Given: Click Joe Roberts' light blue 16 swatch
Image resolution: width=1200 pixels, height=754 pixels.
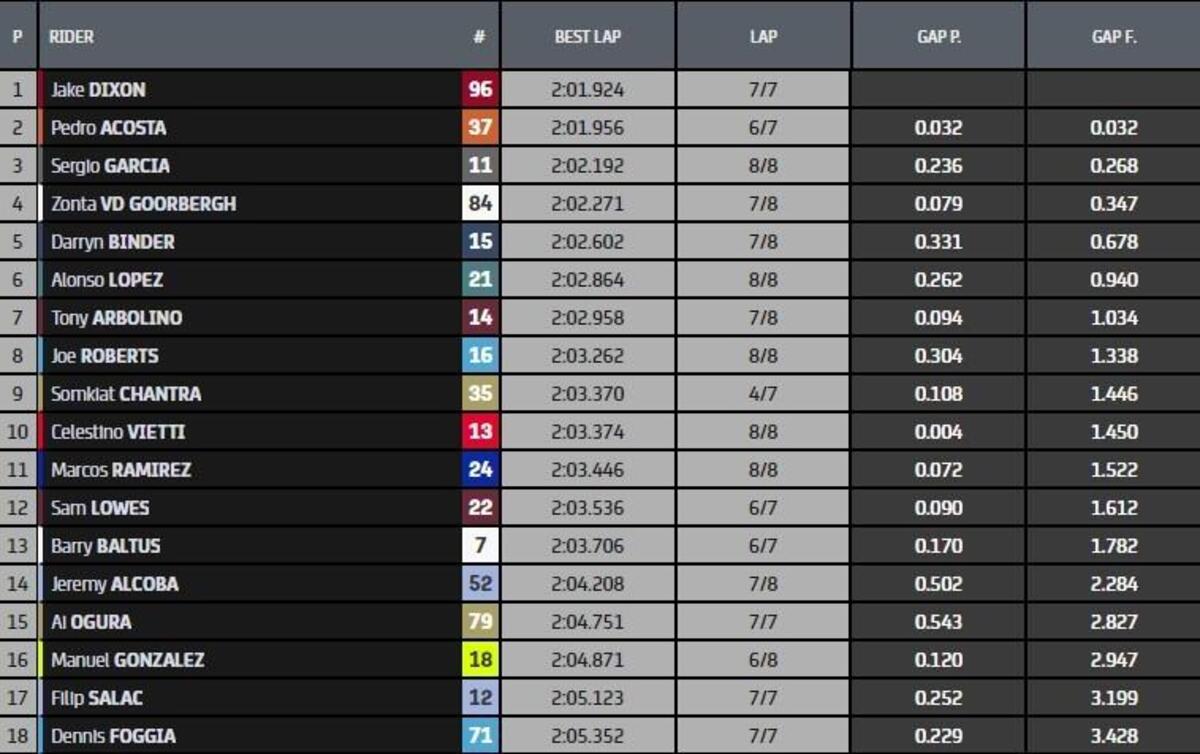Looking at the screenshot, I should [x=480, y=356].
